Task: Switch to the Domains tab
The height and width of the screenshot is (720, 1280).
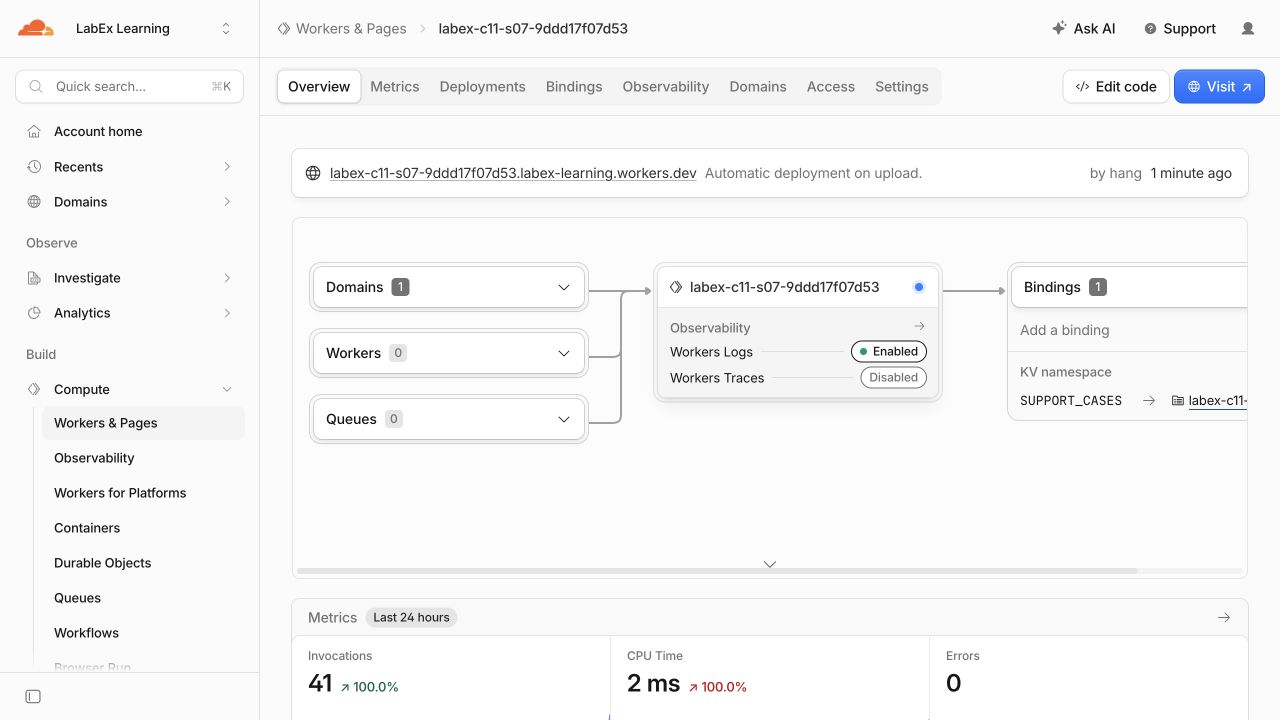Action: click(758, 87)
